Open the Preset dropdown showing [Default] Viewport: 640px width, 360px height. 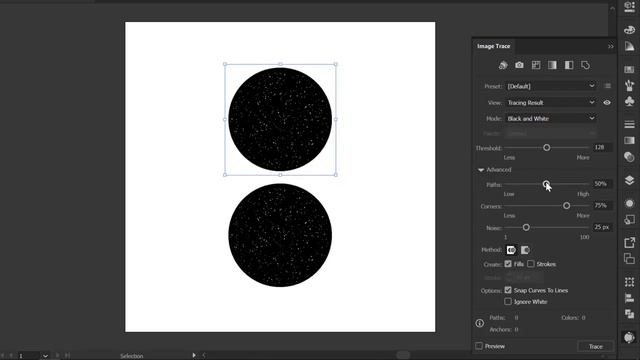tap(551, 86)
